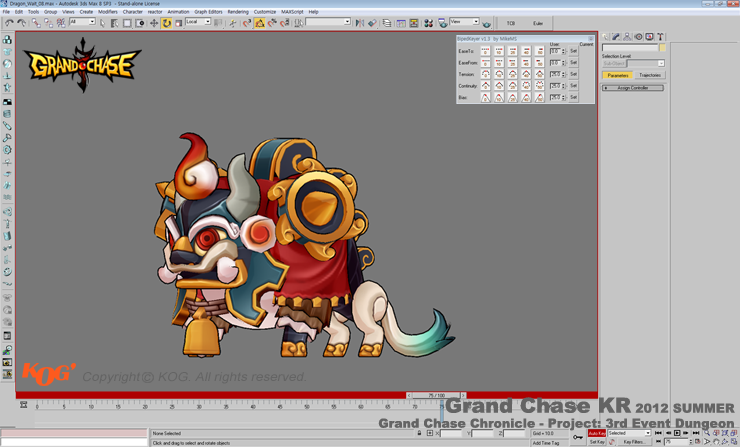The image size is (740, 447).
Task: Open the Display panel tab icon
Action: point(650,37)
